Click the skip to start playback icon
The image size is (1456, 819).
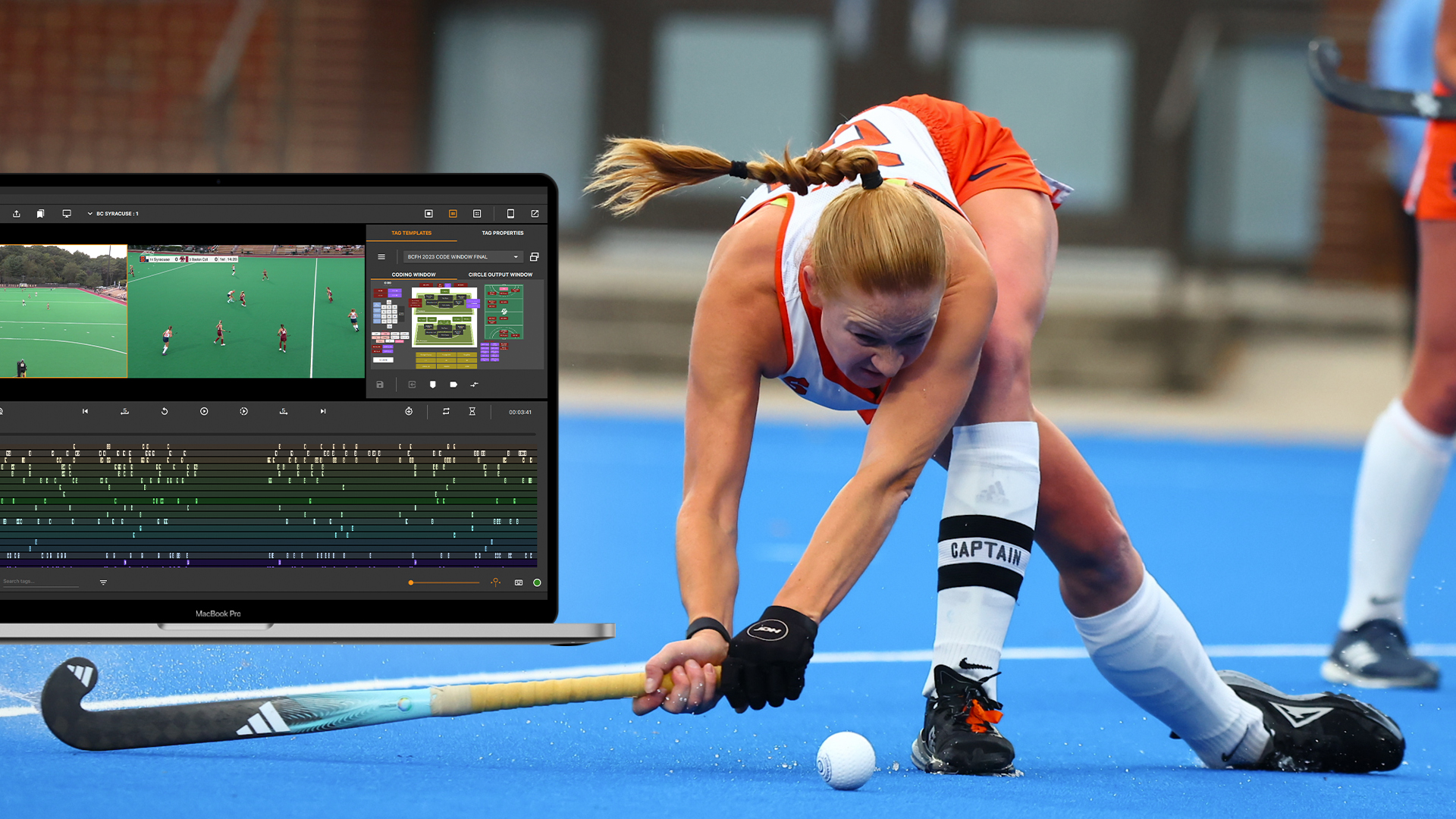click(85, 411)
